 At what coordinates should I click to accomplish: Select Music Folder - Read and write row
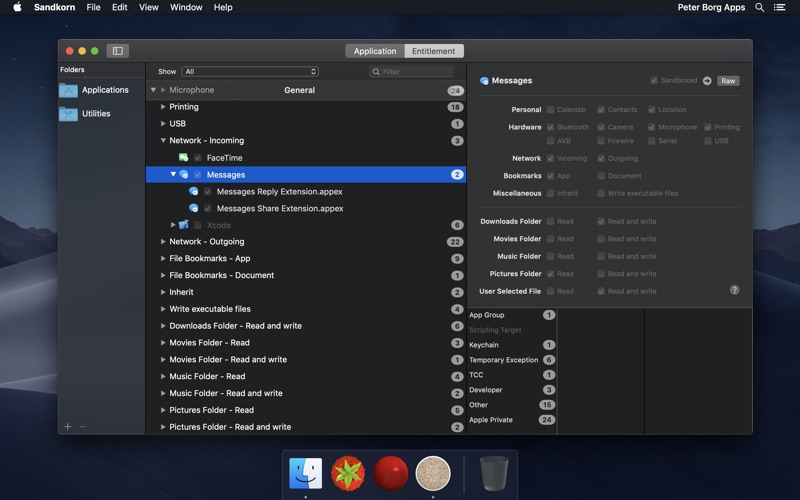[306, 393]
